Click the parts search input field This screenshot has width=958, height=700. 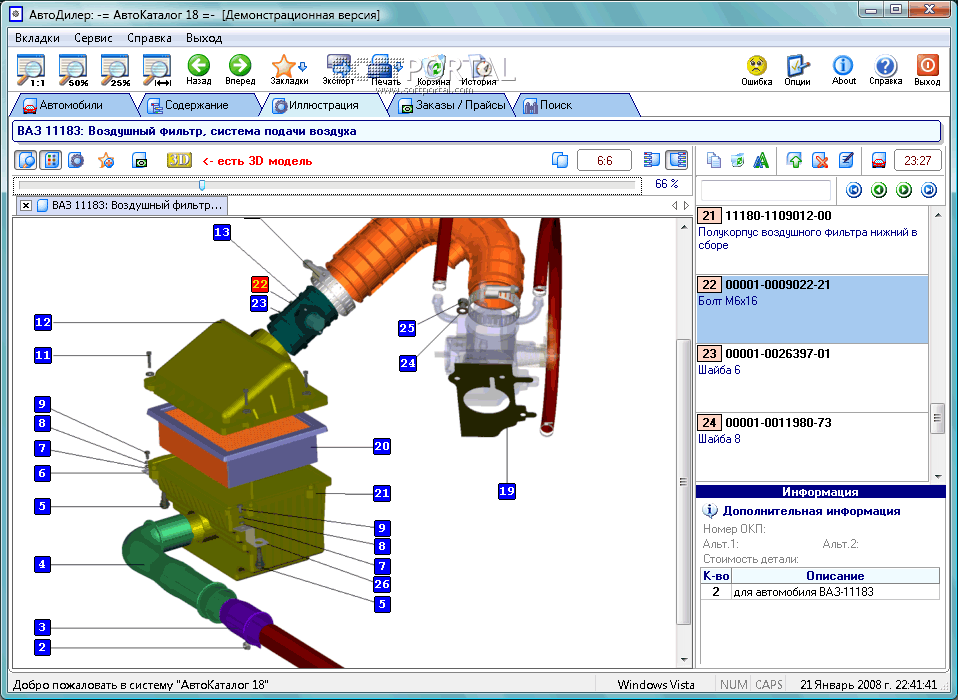[x=766, y=190]
